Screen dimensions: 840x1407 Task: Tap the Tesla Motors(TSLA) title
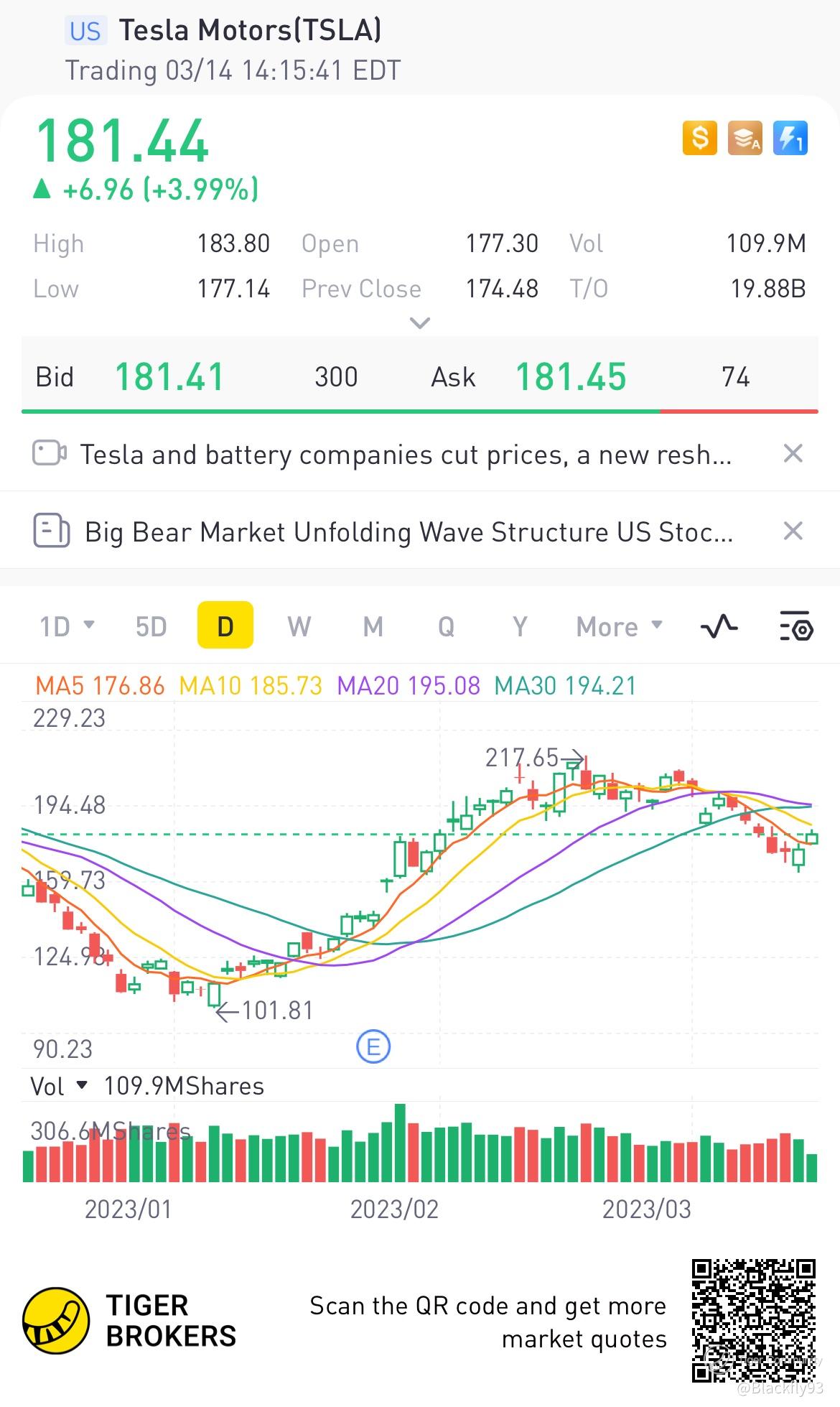click(x=250, y=30)
